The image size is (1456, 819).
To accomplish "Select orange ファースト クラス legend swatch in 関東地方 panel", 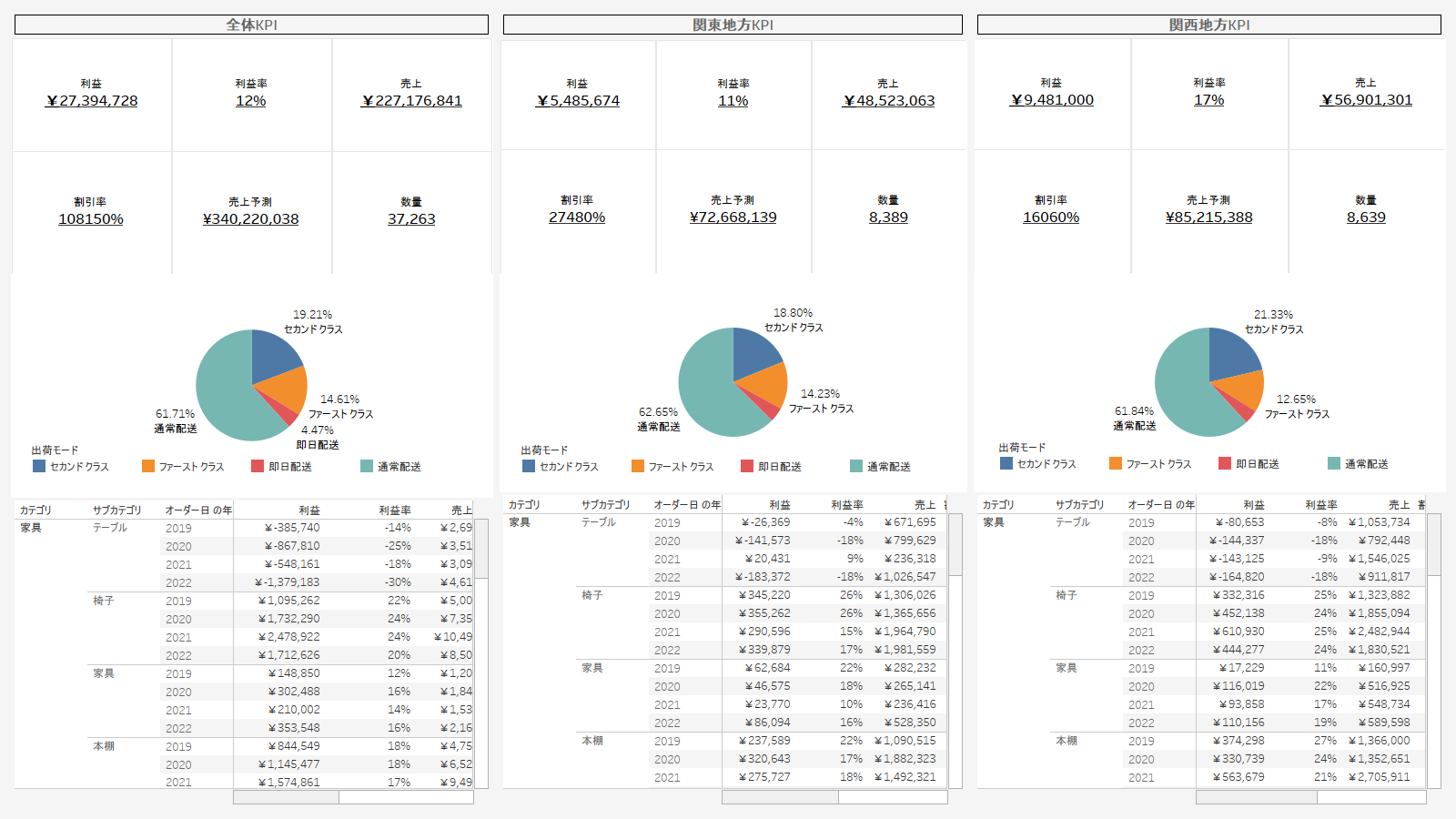I will [638, 466].
